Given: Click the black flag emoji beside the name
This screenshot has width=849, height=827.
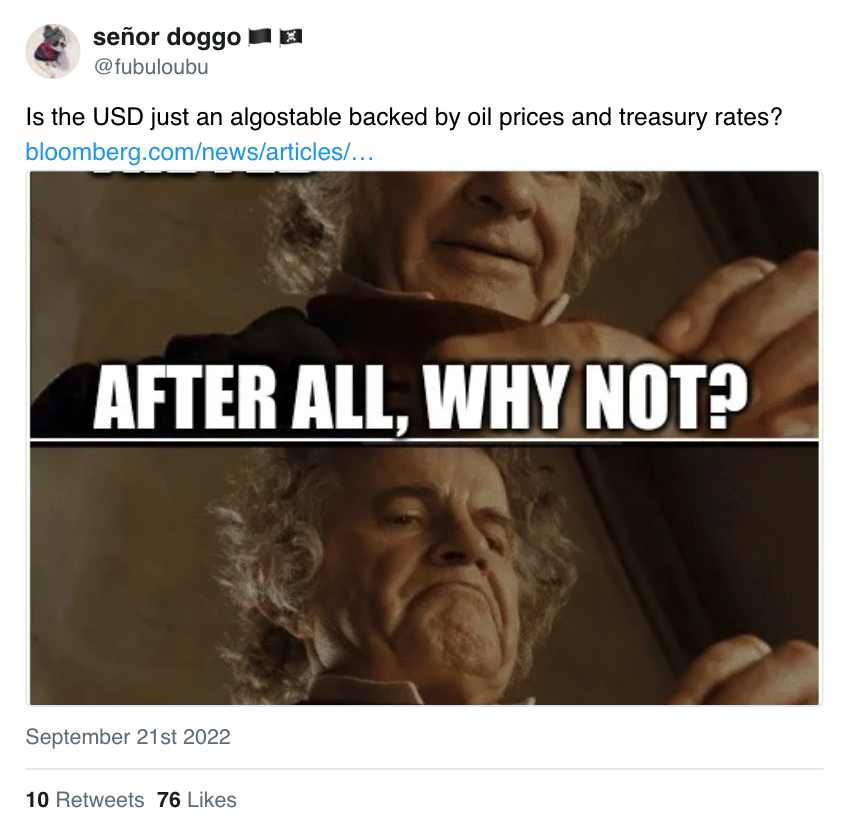Looking at the screenshot, I should tap(259, 37).
